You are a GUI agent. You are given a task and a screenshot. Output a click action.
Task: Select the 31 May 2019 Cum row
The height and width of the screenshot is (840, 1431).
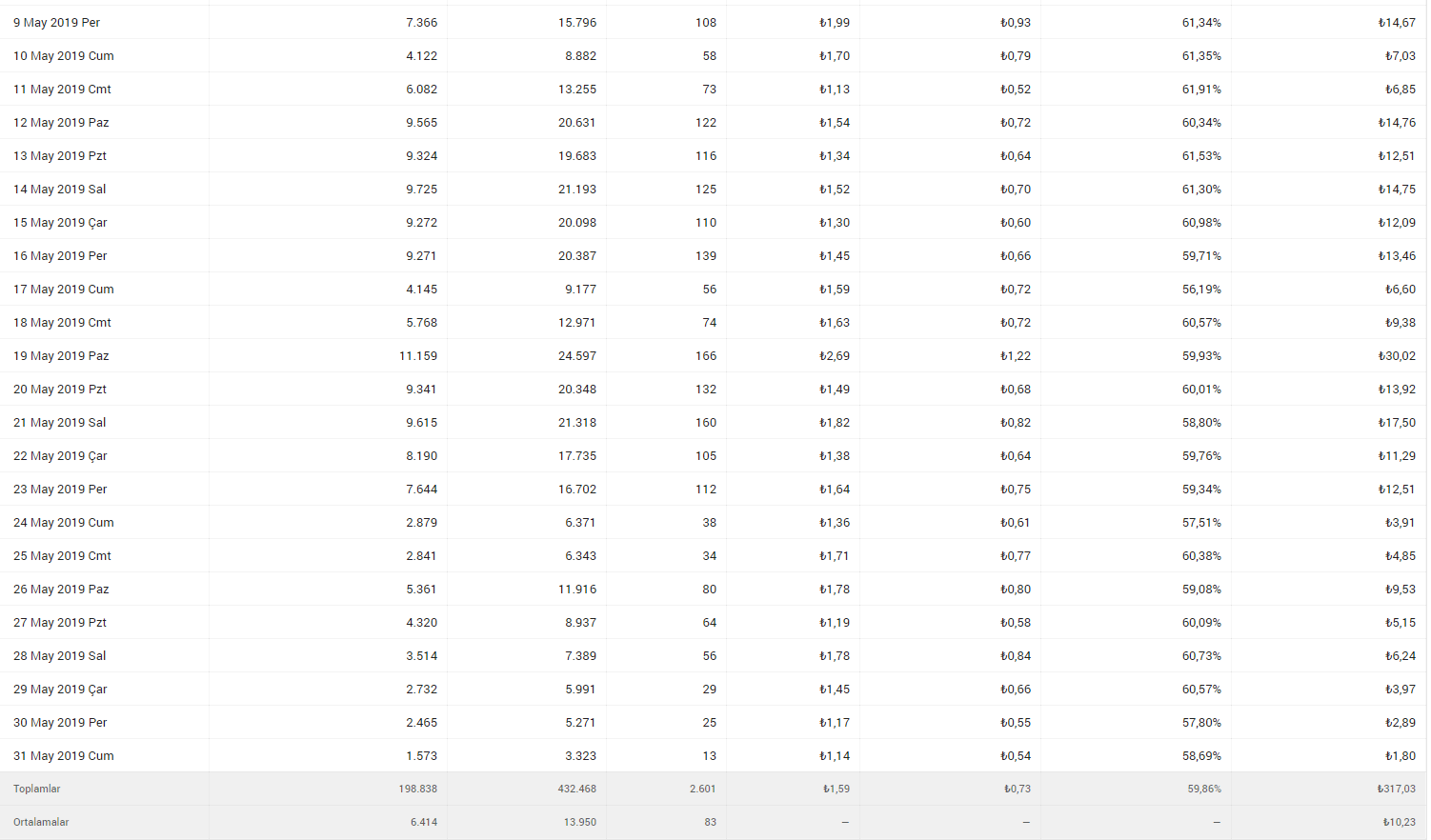coord(714,755)
